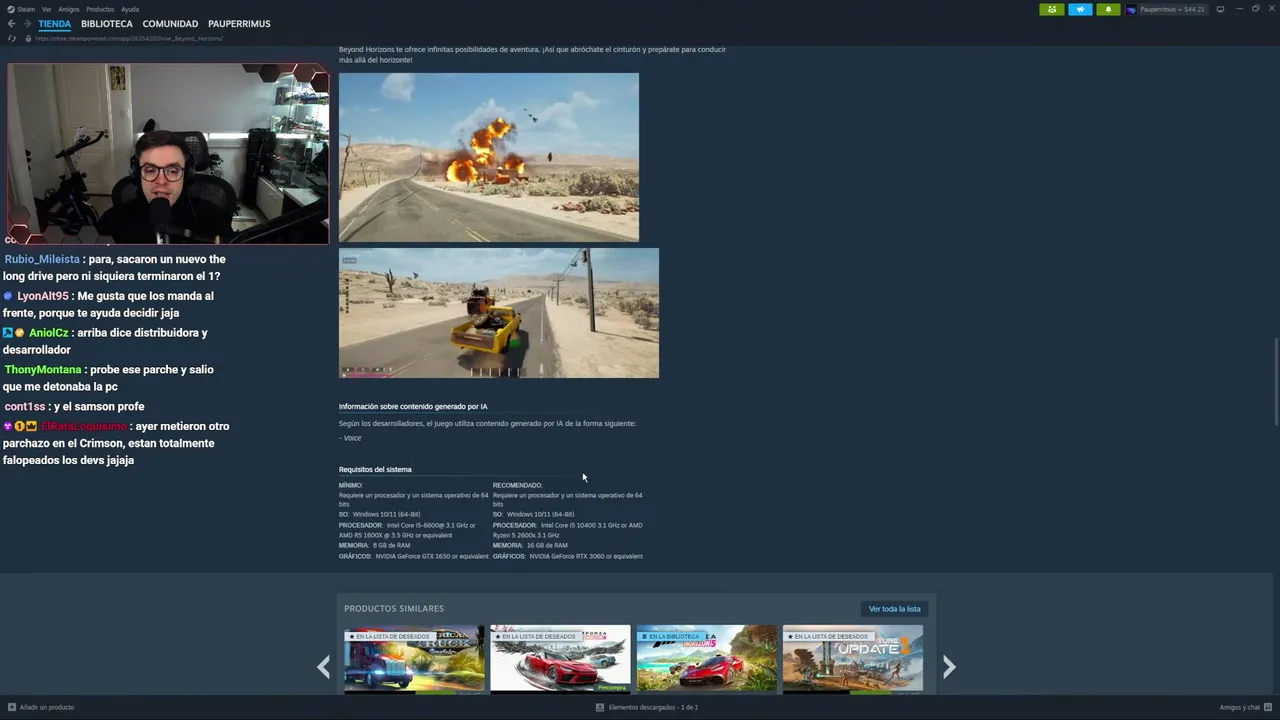Click the padlock icon beside the URL
Screen dimensions: 1280x720
[28, 38]
